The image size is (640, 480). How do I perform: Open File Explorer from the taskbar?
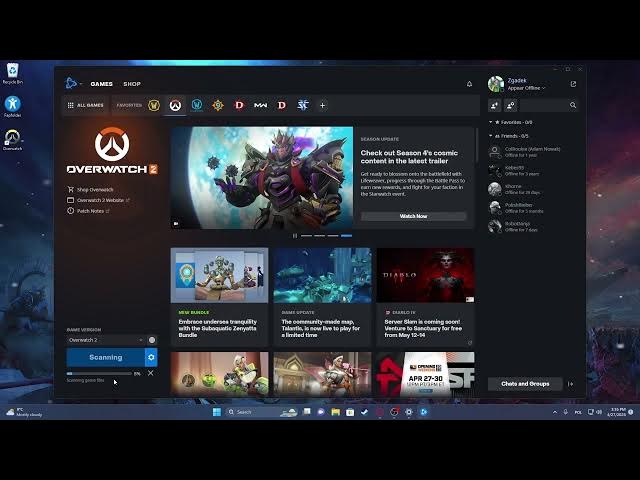(x=336, y=412)
